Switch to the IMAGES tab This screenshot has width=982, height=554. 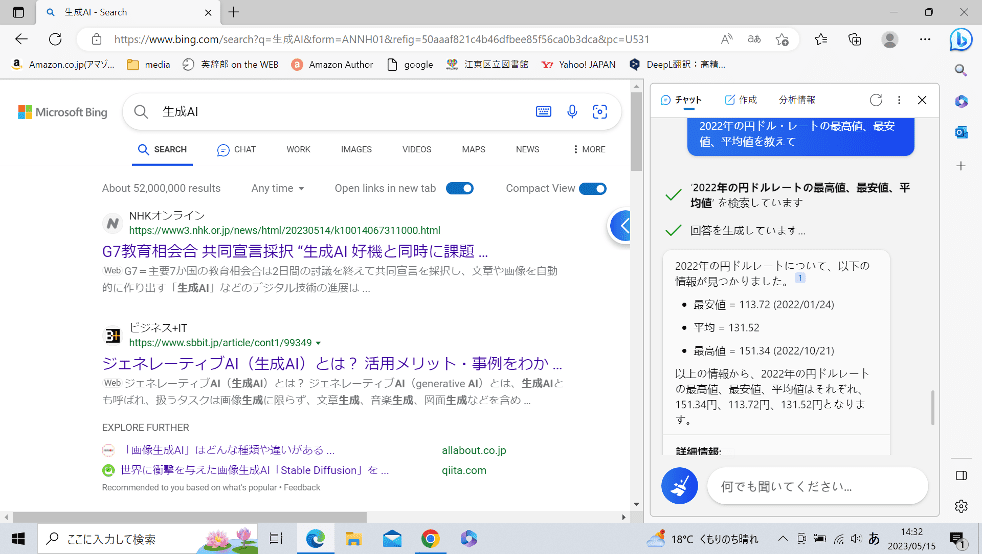click(356, 149)
